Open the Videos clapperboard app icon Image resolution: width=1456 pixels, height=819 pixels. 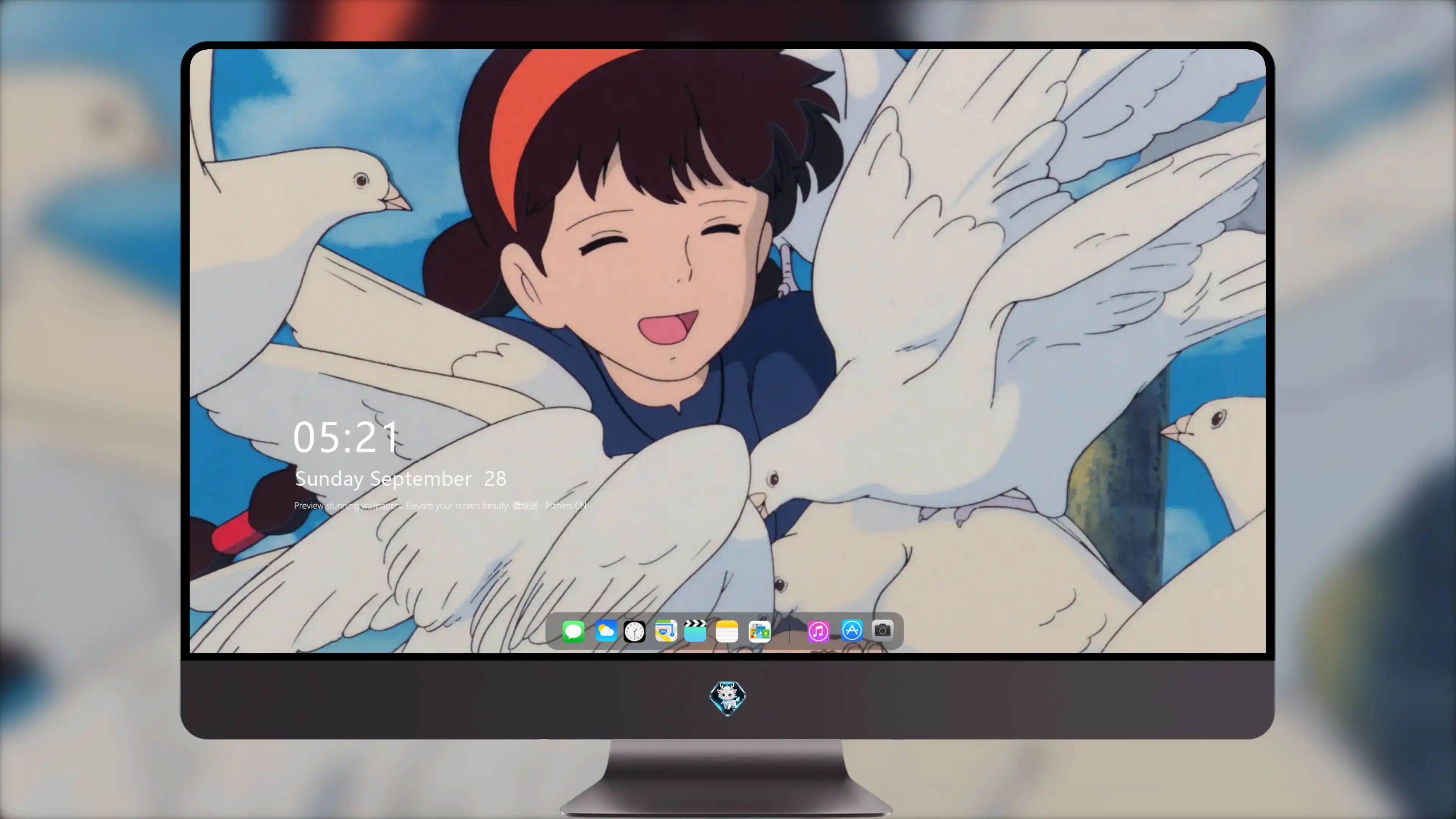click(695, 631)
